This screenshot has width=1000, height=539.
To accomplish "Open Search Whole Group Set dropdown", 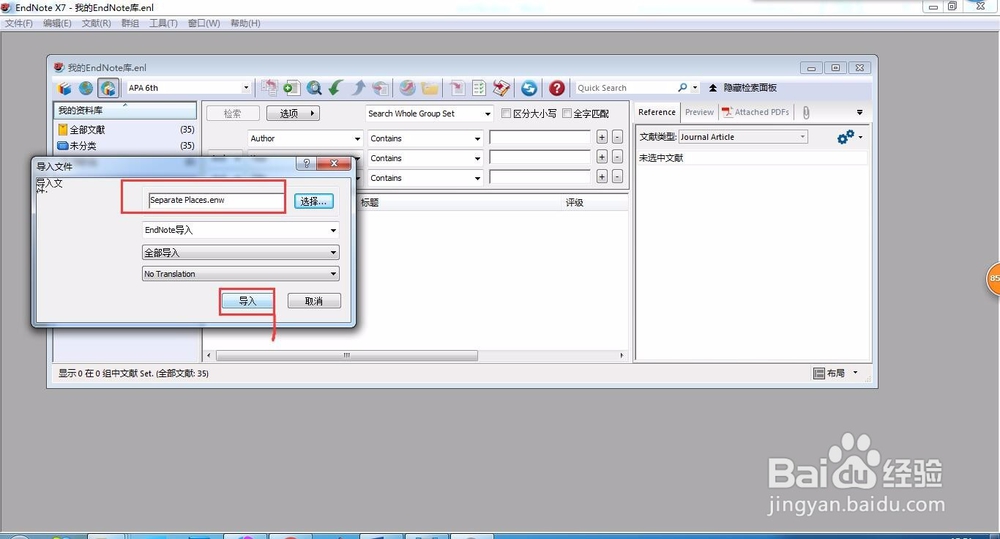I will (x=487, y=114).
